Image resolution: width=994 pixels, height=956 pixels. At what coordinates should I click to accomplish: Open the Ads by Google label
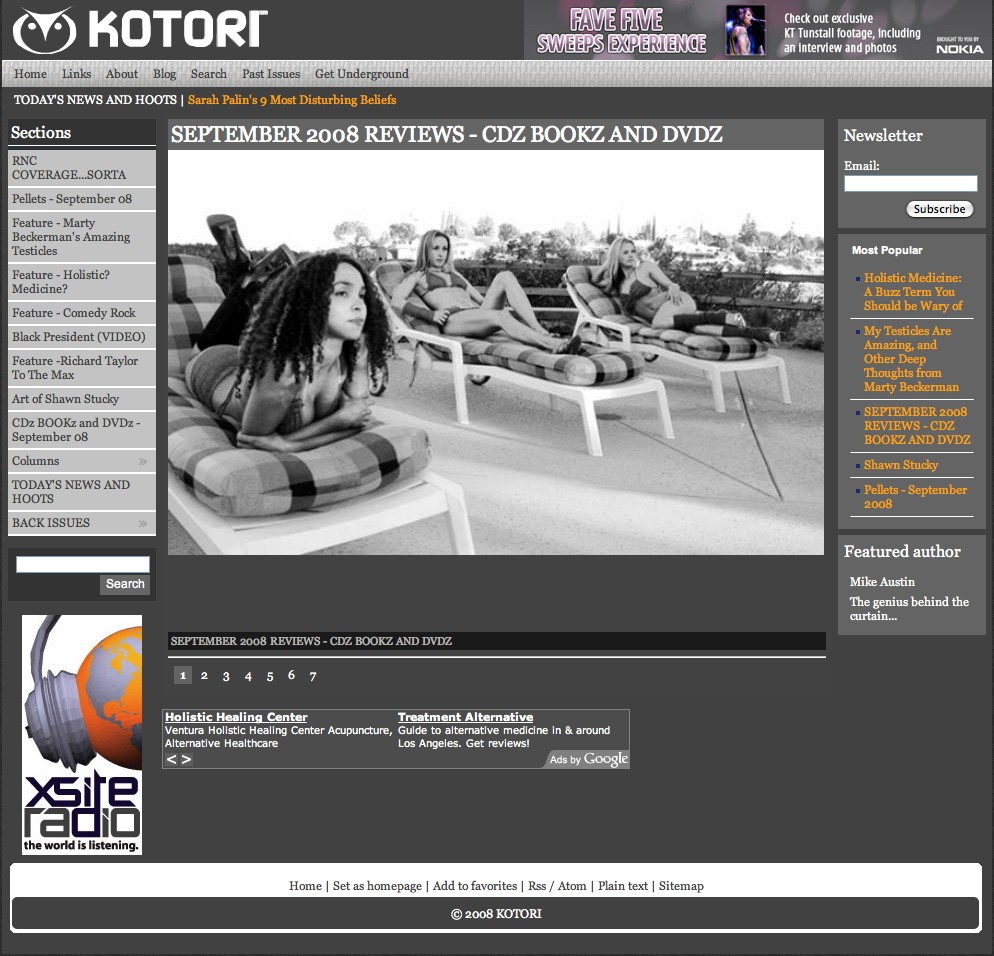(x=588, y=759)
